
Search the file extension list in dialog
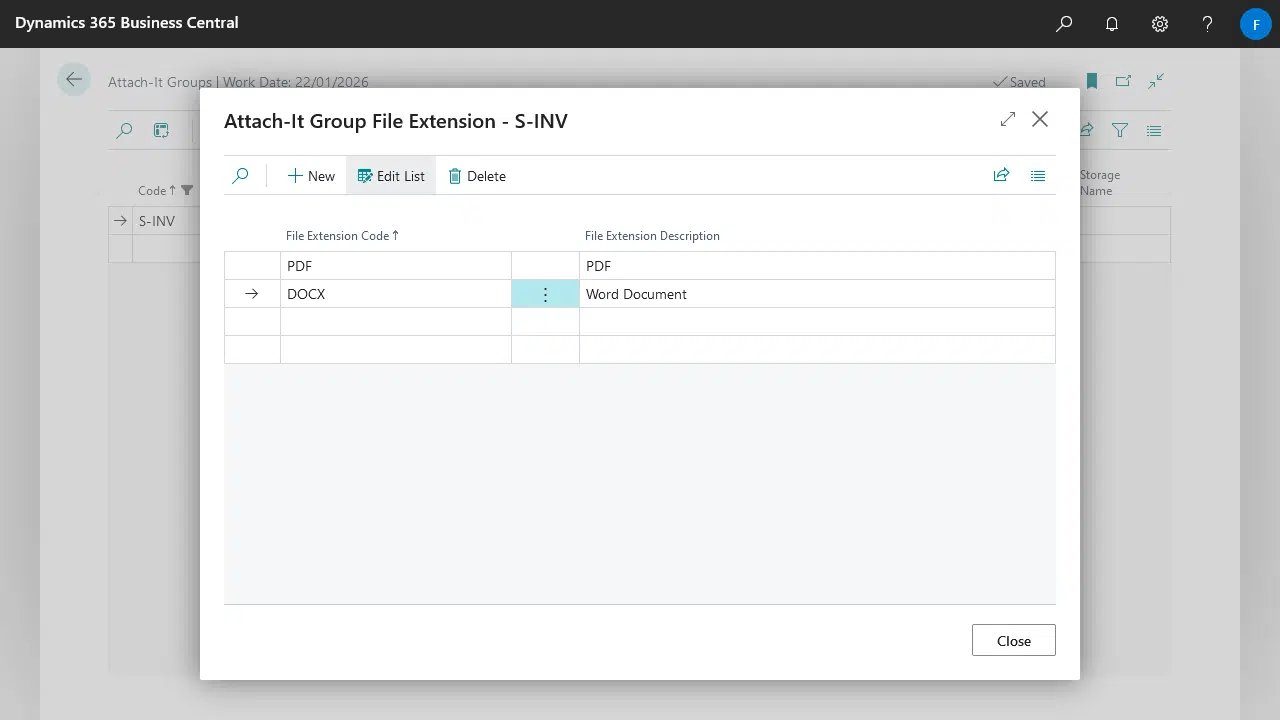coord(240,176)
